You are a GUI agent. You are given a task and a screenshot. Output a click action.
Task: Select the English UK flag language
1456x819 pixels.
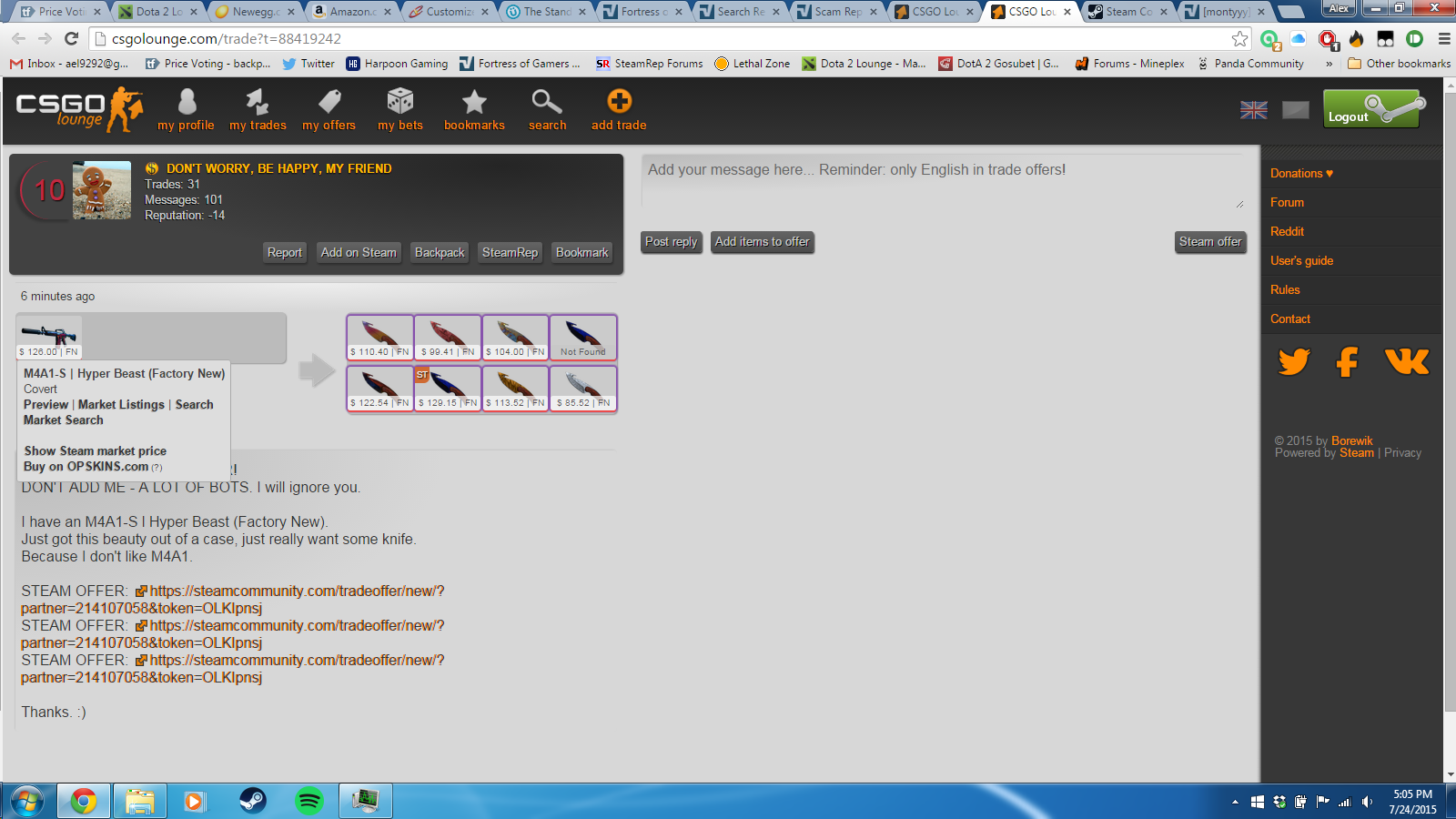(1254, 110)
